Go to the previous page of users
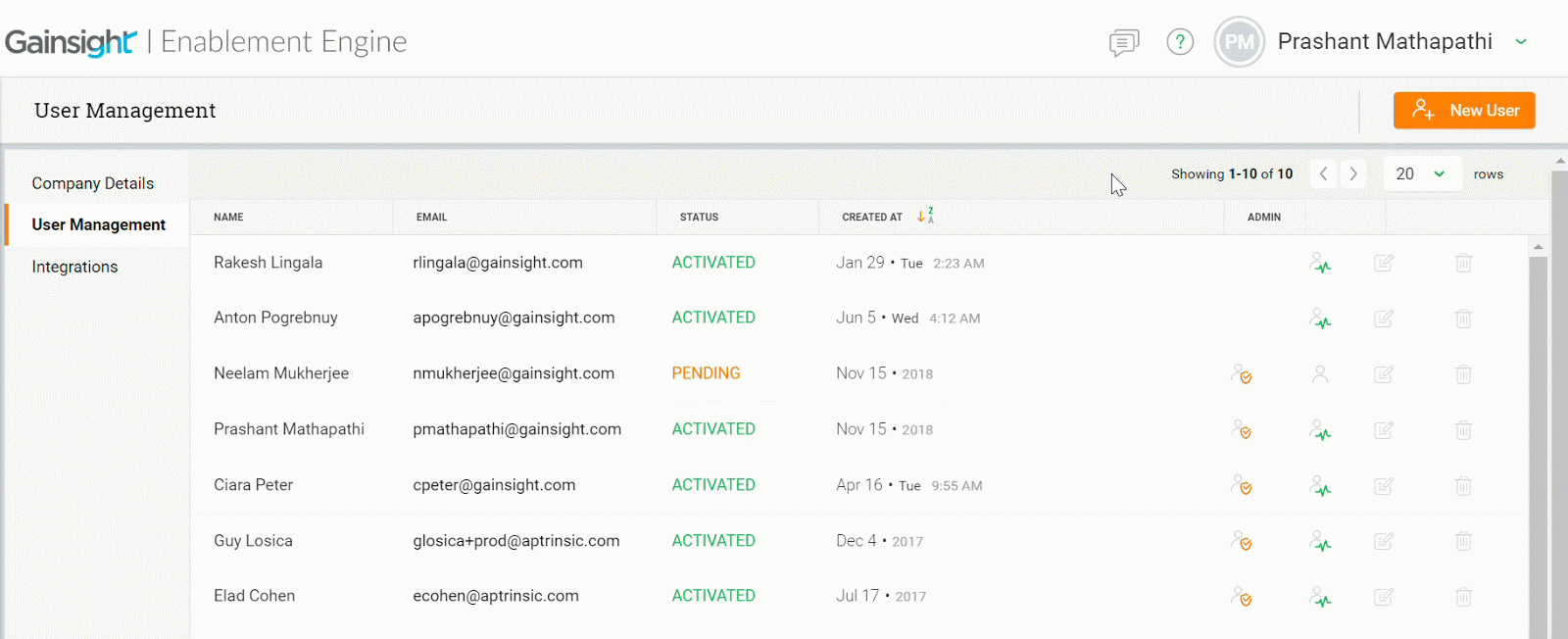 click(1324, 173)
